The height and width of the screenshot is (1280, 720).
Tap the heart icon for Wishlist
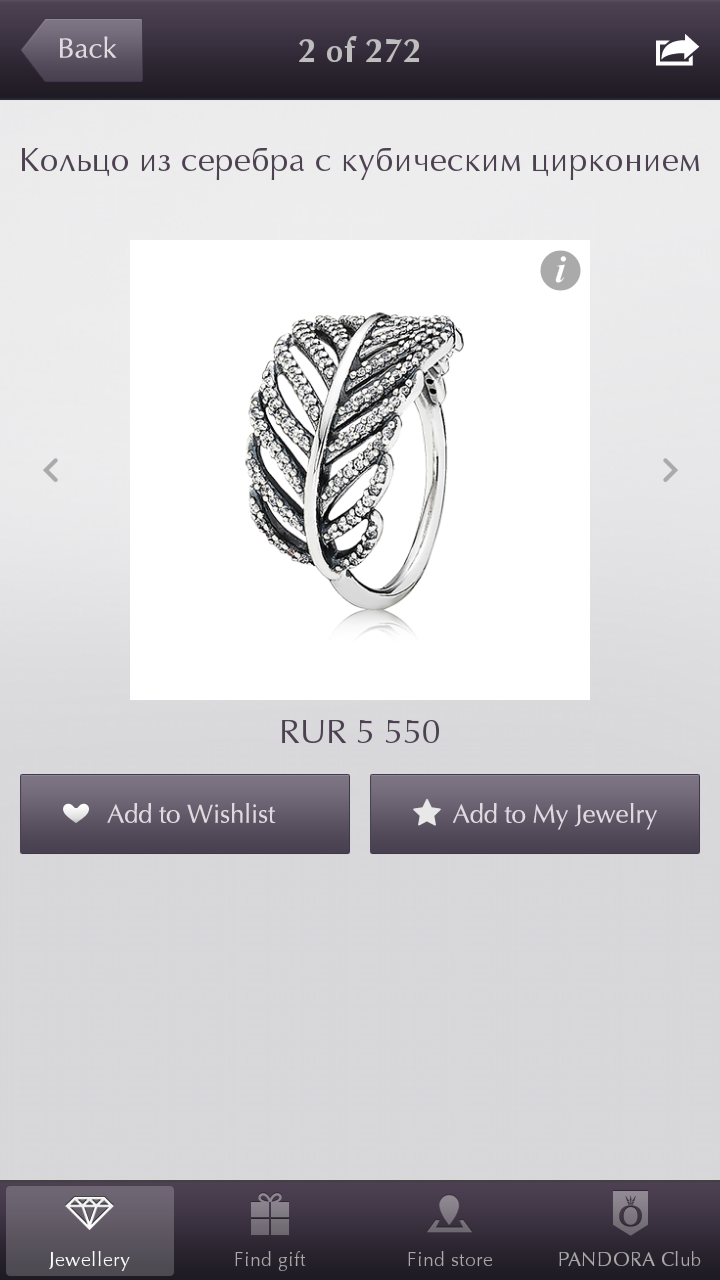coord(77,813)
